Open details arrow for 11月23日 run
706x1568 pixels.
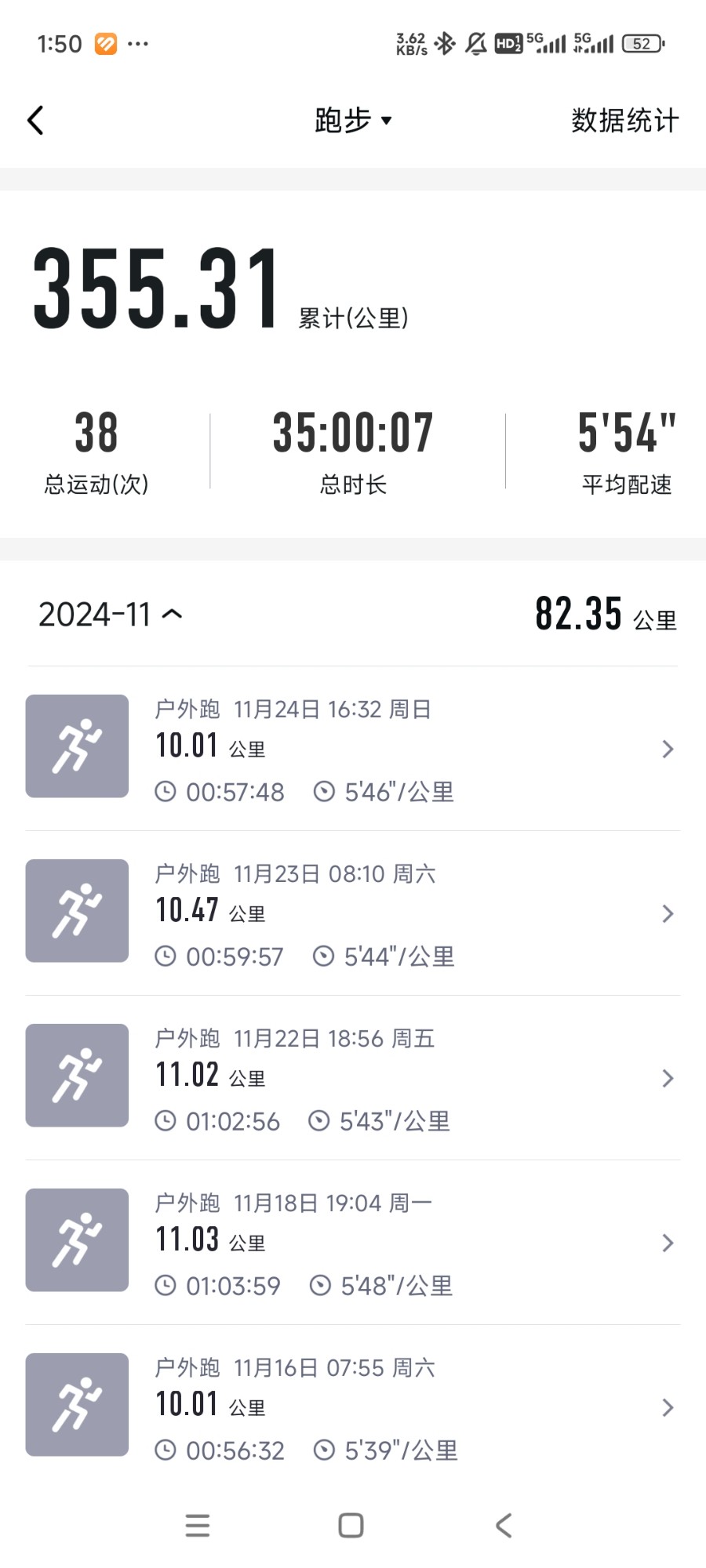pyautogui.click(x=668, y=914)
